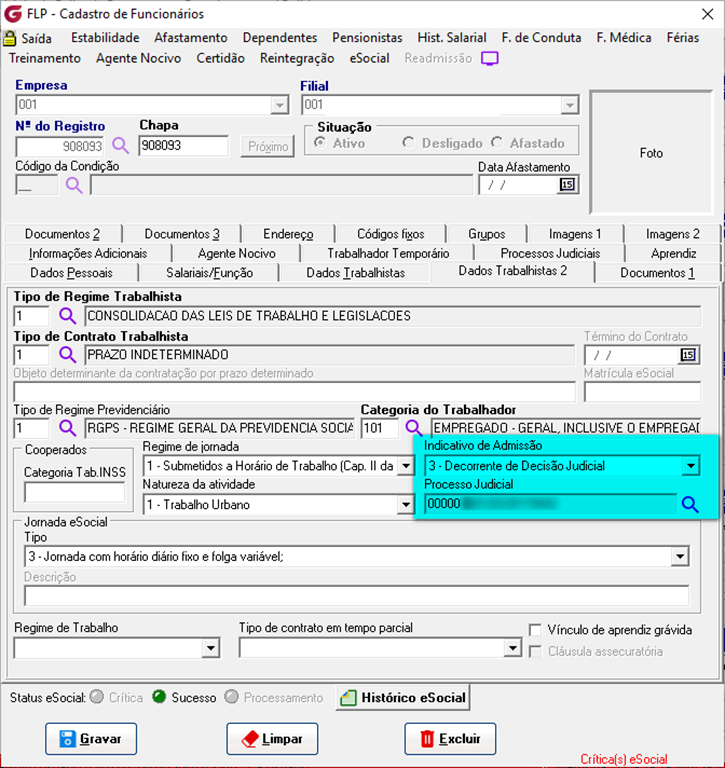Viewport: 725px width, 768px height.
Task: Open the eSocial menu
Action: point(369,58)
